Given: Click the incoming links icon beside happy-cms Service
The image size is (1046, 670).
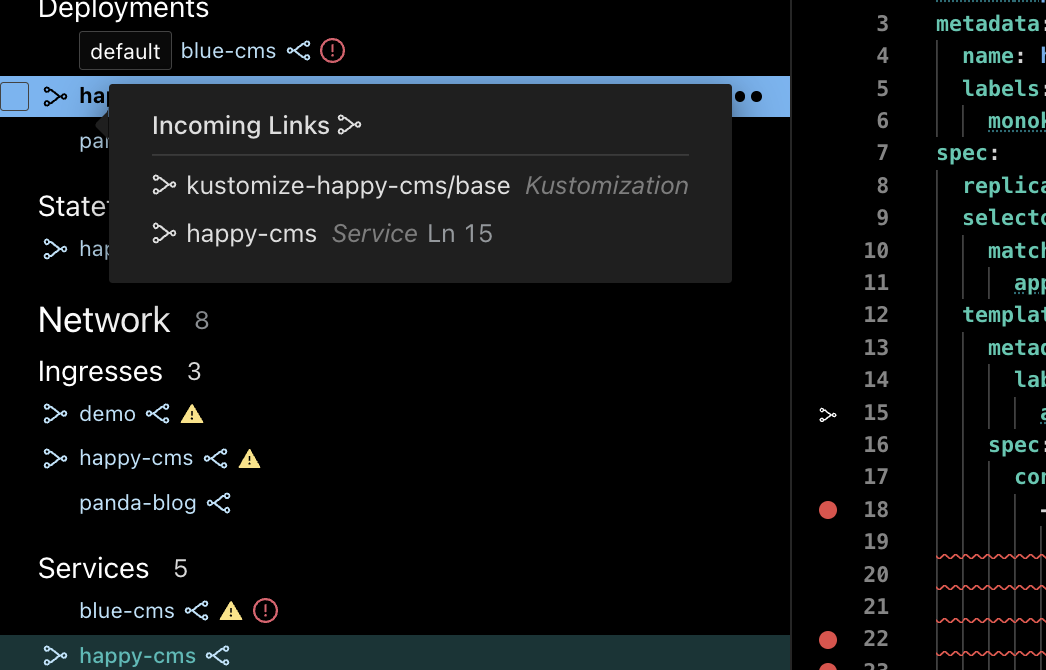Looking at the screenshot, I should pos(164,234).
